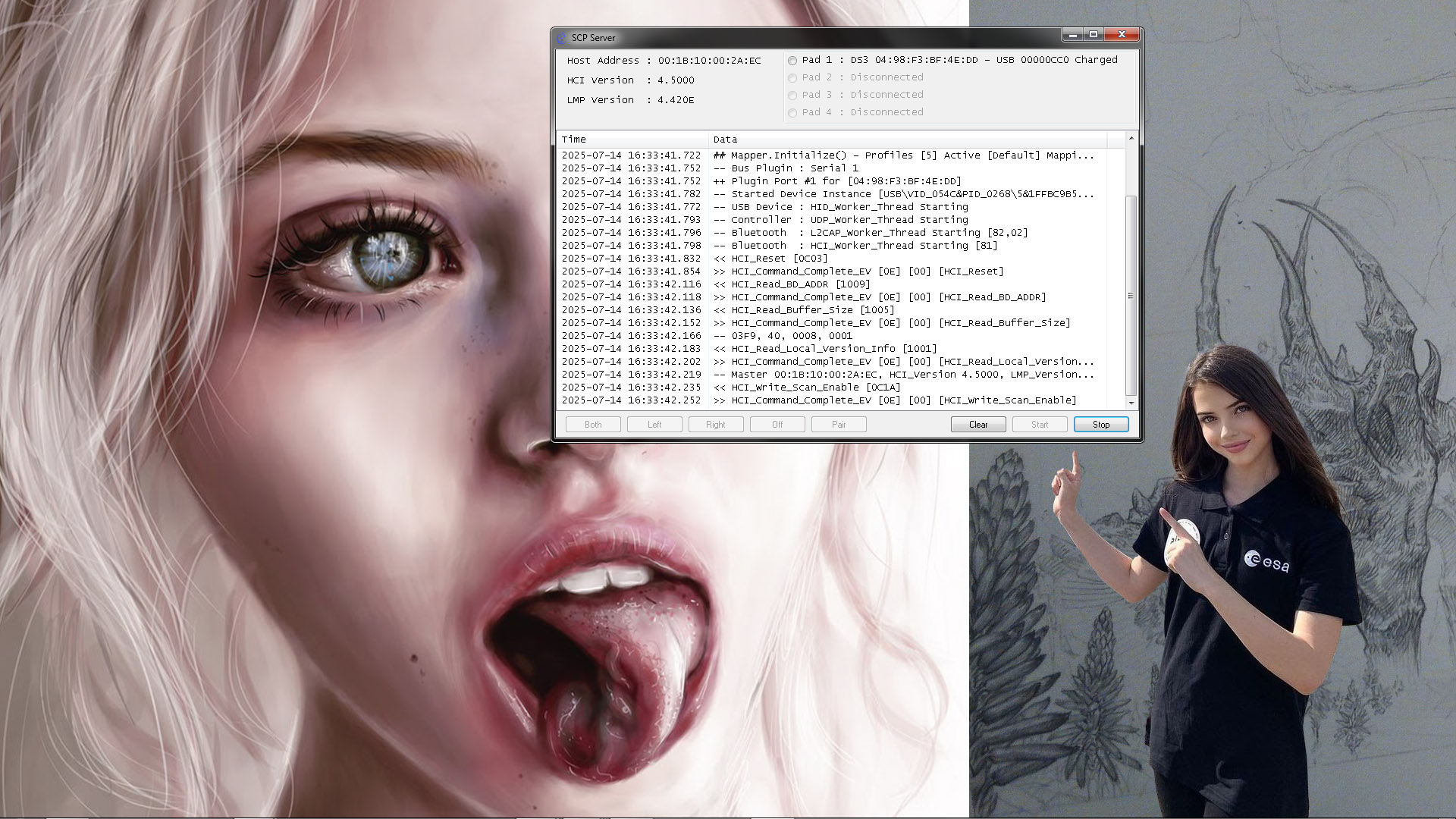Click the Off button
The width and height of the screenshot is (1456, 819).
click(x=777, y=425)
